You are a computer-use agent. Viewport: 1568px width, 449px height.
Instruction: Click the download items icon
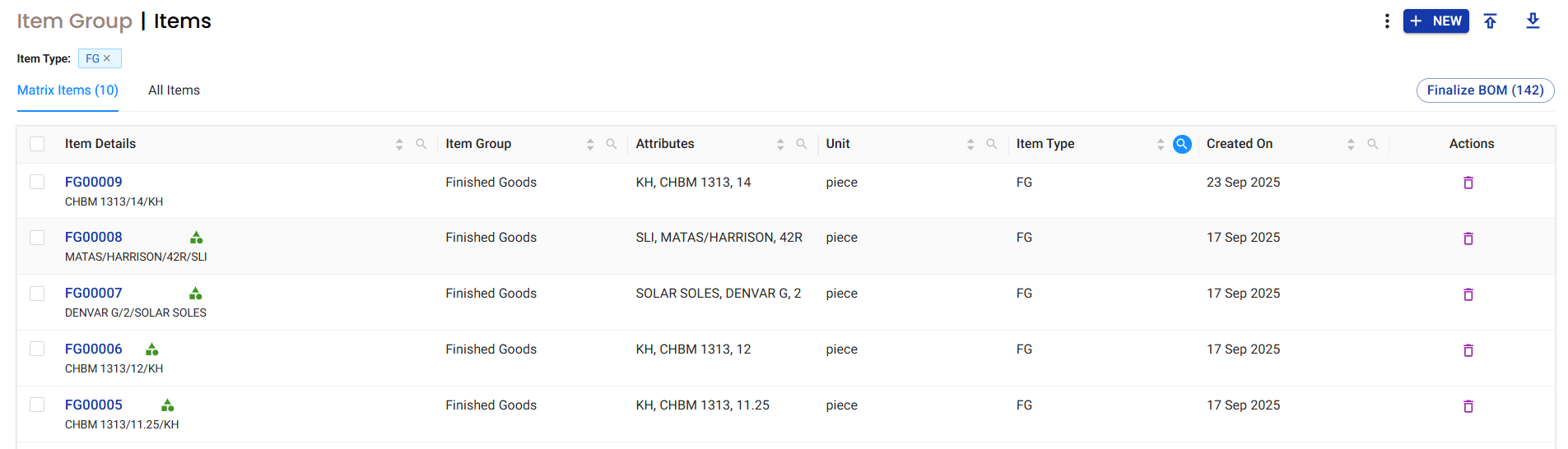coord(1533,21)
